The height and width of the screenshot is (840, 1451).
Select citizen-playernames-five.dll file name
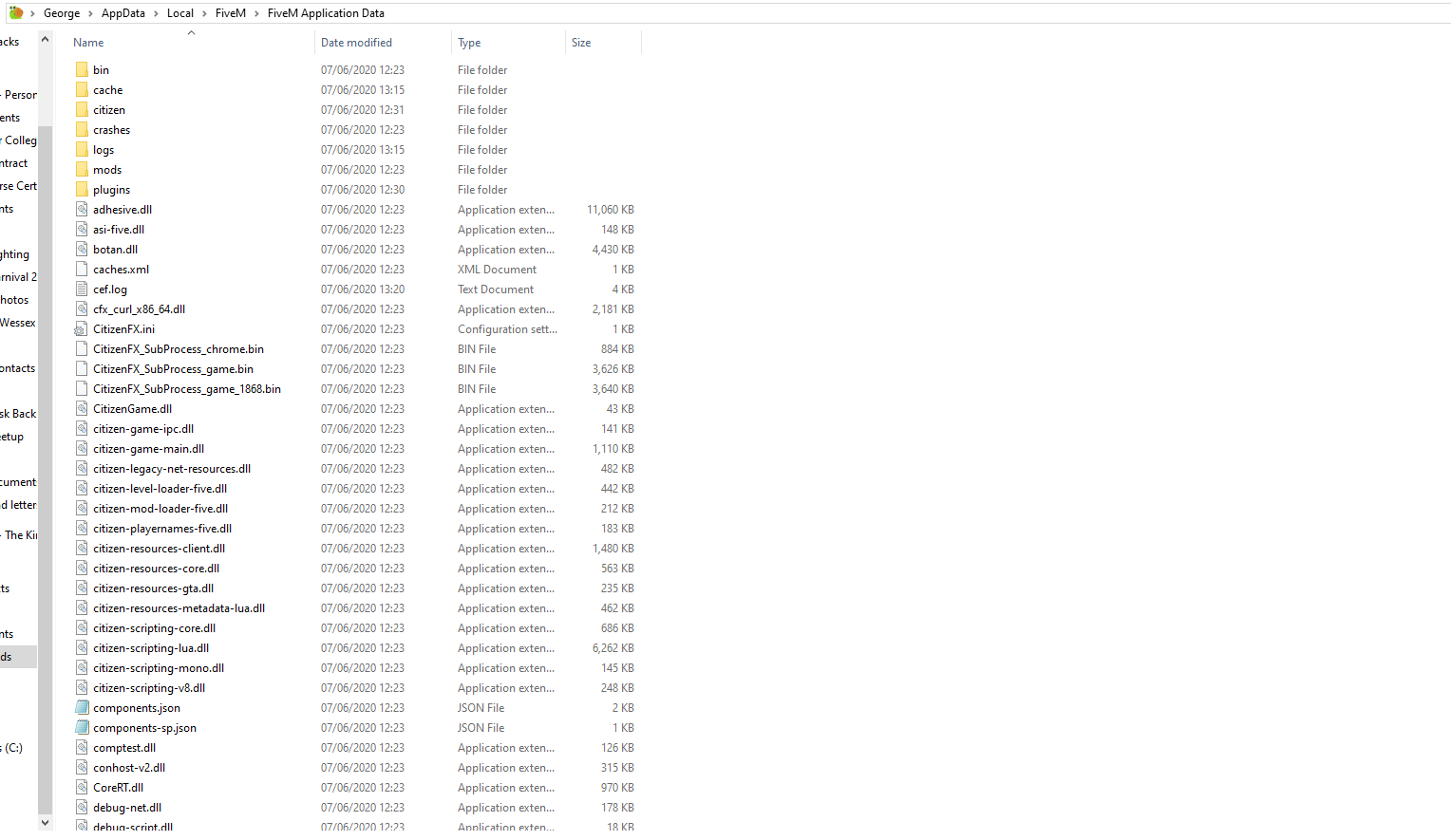tap(162, 528)
